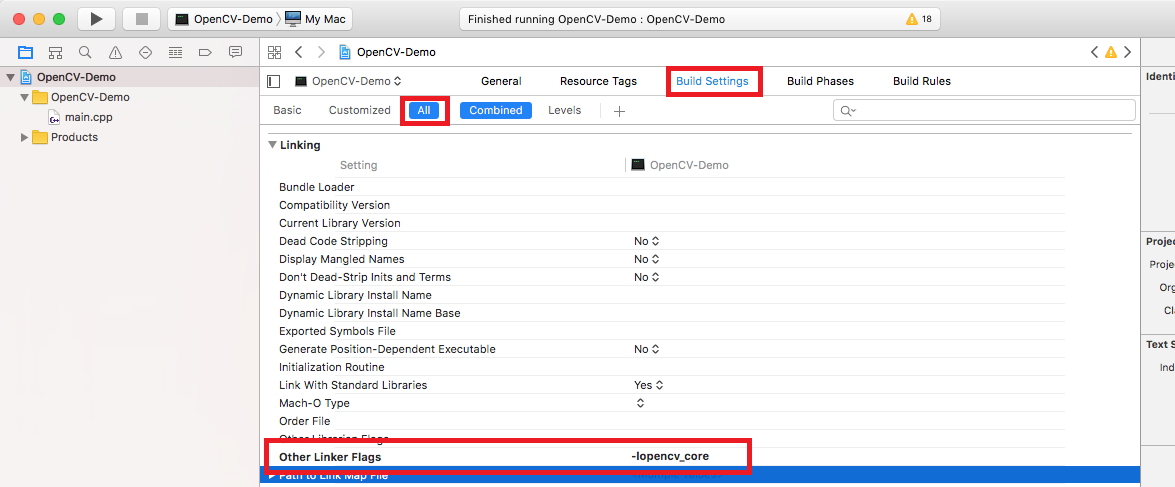Go back in editor history
The width and height of the screenshot is (1175, 487).
pos(298,52)
